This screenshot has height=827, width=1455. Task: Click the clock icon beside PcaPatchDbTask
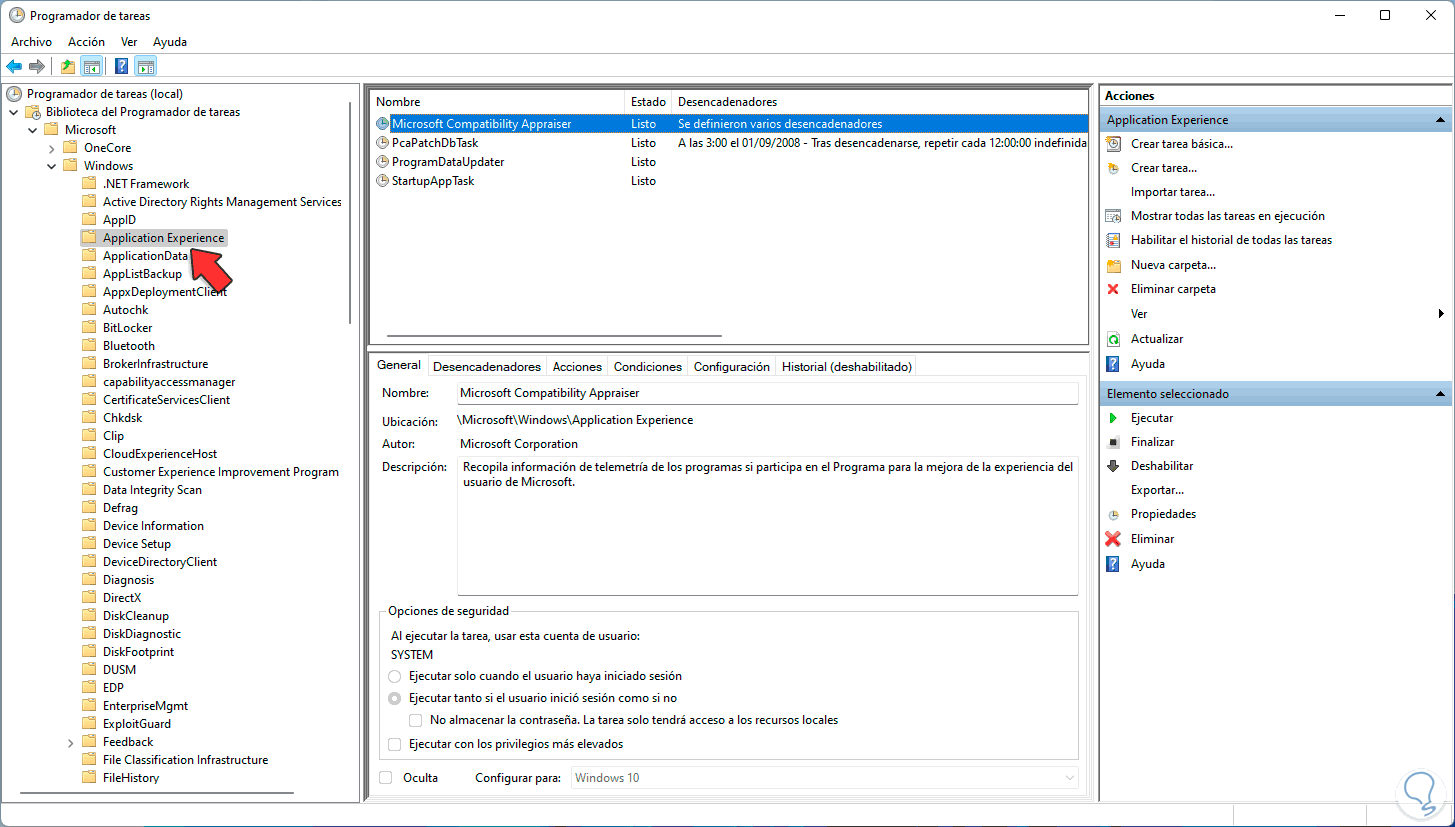pos(382,143)
